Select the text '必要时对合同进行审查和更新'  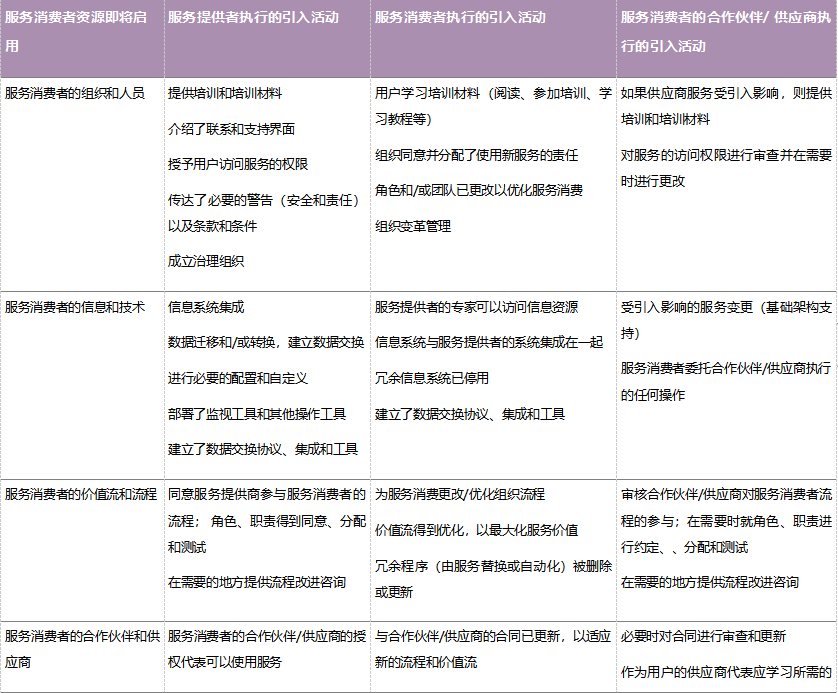[703, 636]
